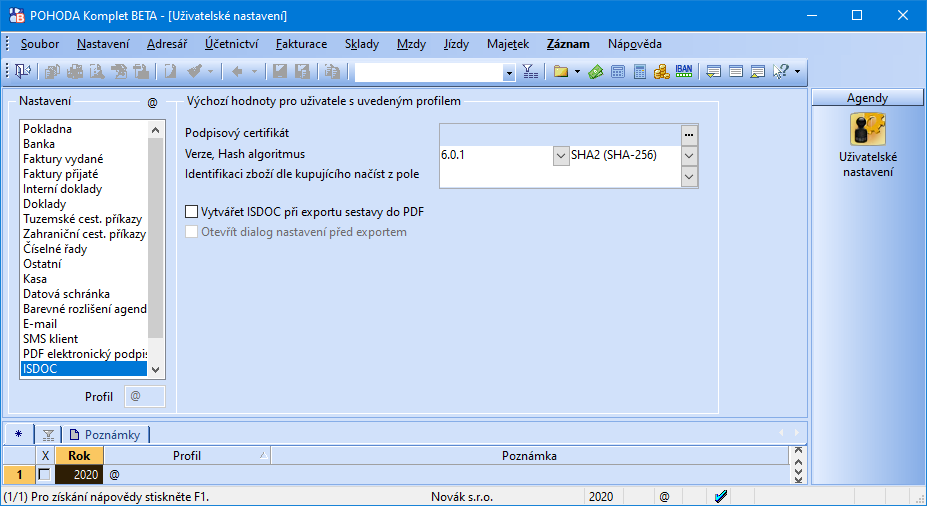Viewport: 927px width, 506px height.
Task: Click the greyed paste clipboard icon
Action: 332,72
